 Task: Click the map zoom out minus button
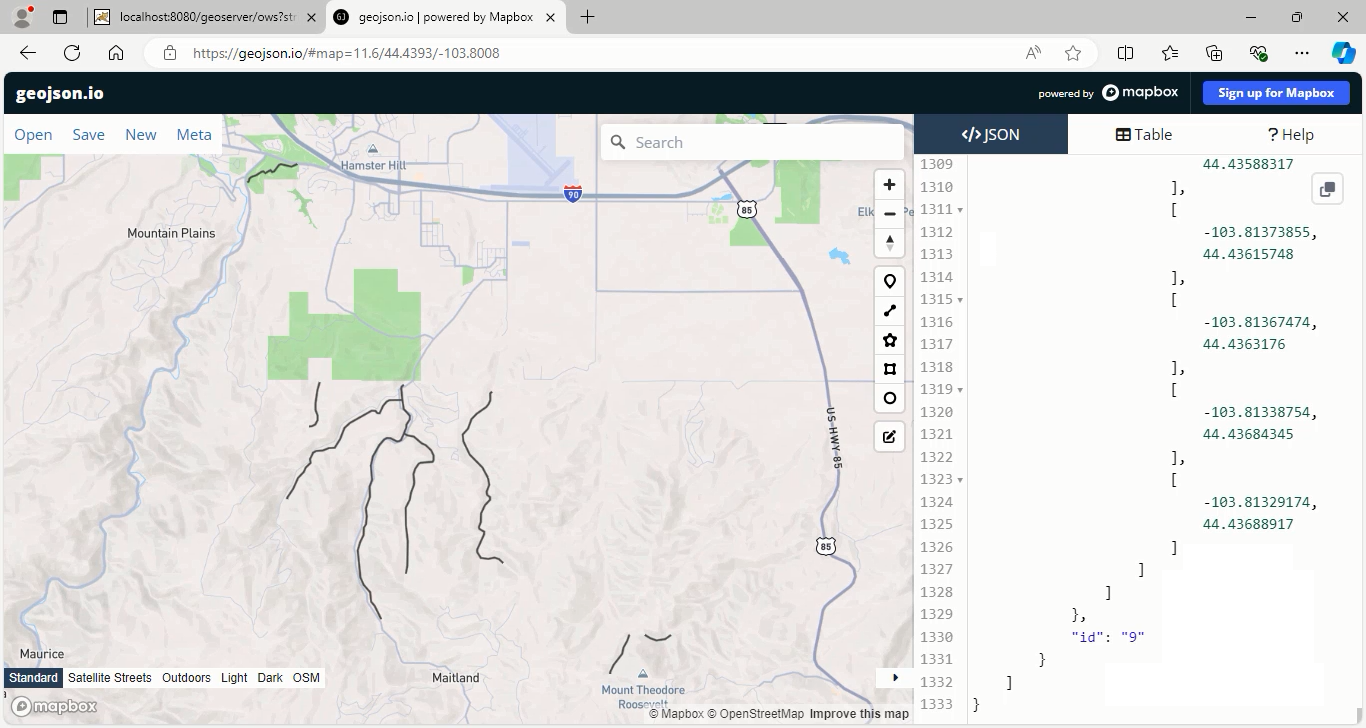[889, 214]
